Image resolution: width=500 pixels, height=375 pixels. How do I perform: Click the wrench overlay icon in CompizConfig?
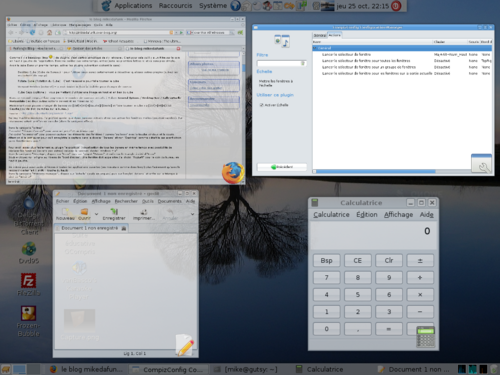click(481, 163)
